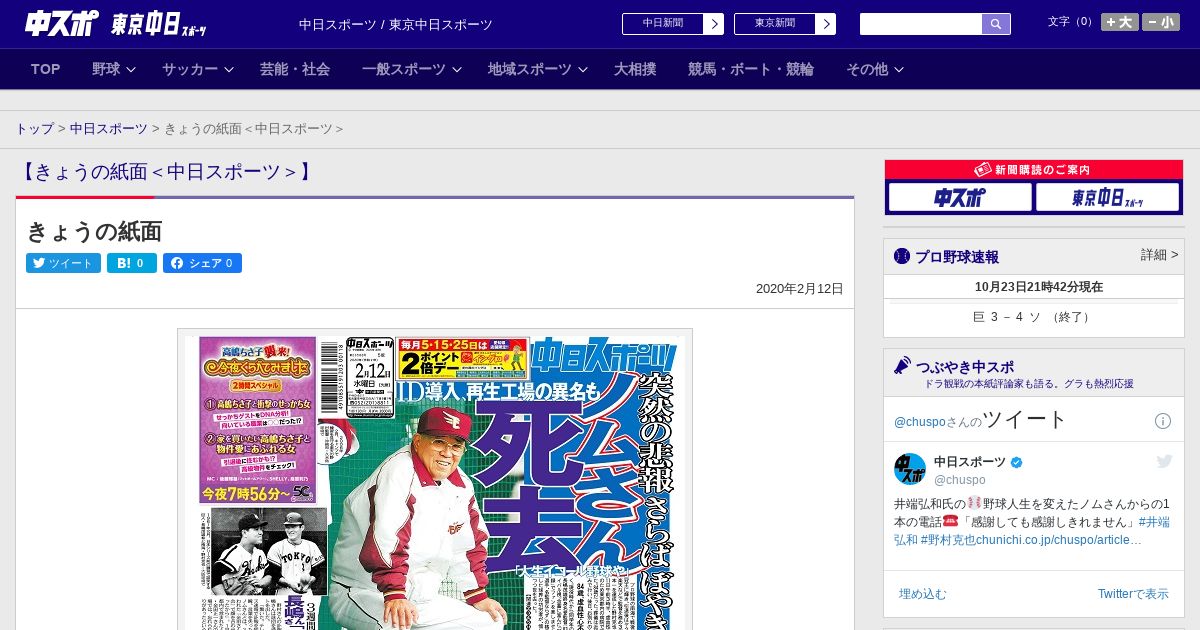Image resolution: width=1200 pixels, height=630 pixels.
Task: Click the Twitter bird icon in tweet
Action: tap(1165, 461)
